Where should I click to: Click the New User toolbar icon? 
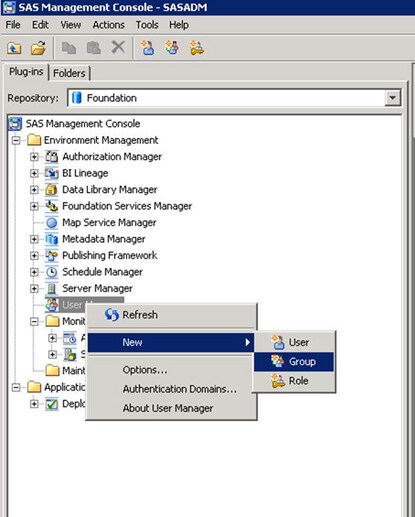(148, 48)
